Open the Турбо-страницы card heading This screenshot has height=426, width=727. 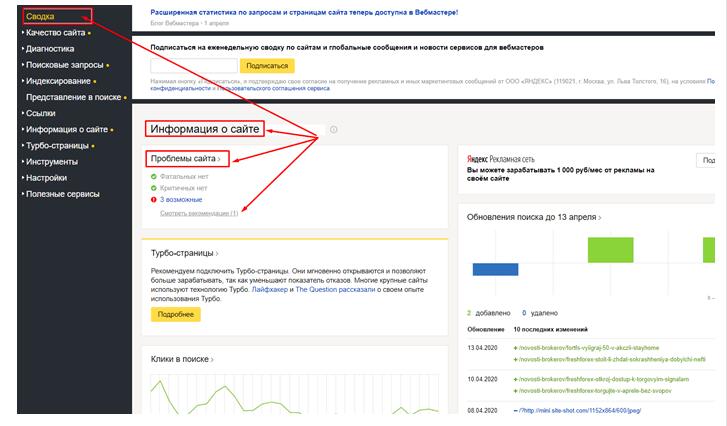(184, 253)
